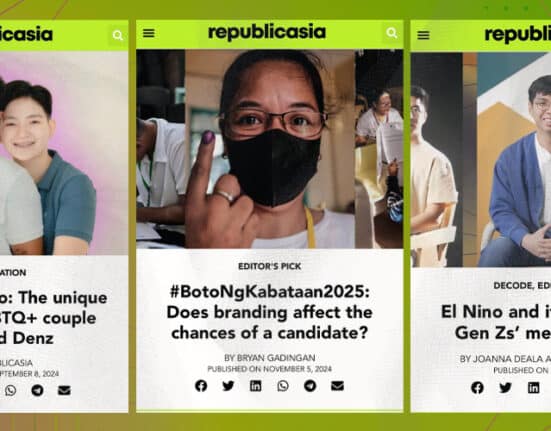Share BotoNgKabataan article via Telegram
Image resolution: width=551 pixels, height=431 pixels.
tap(310, 386)
